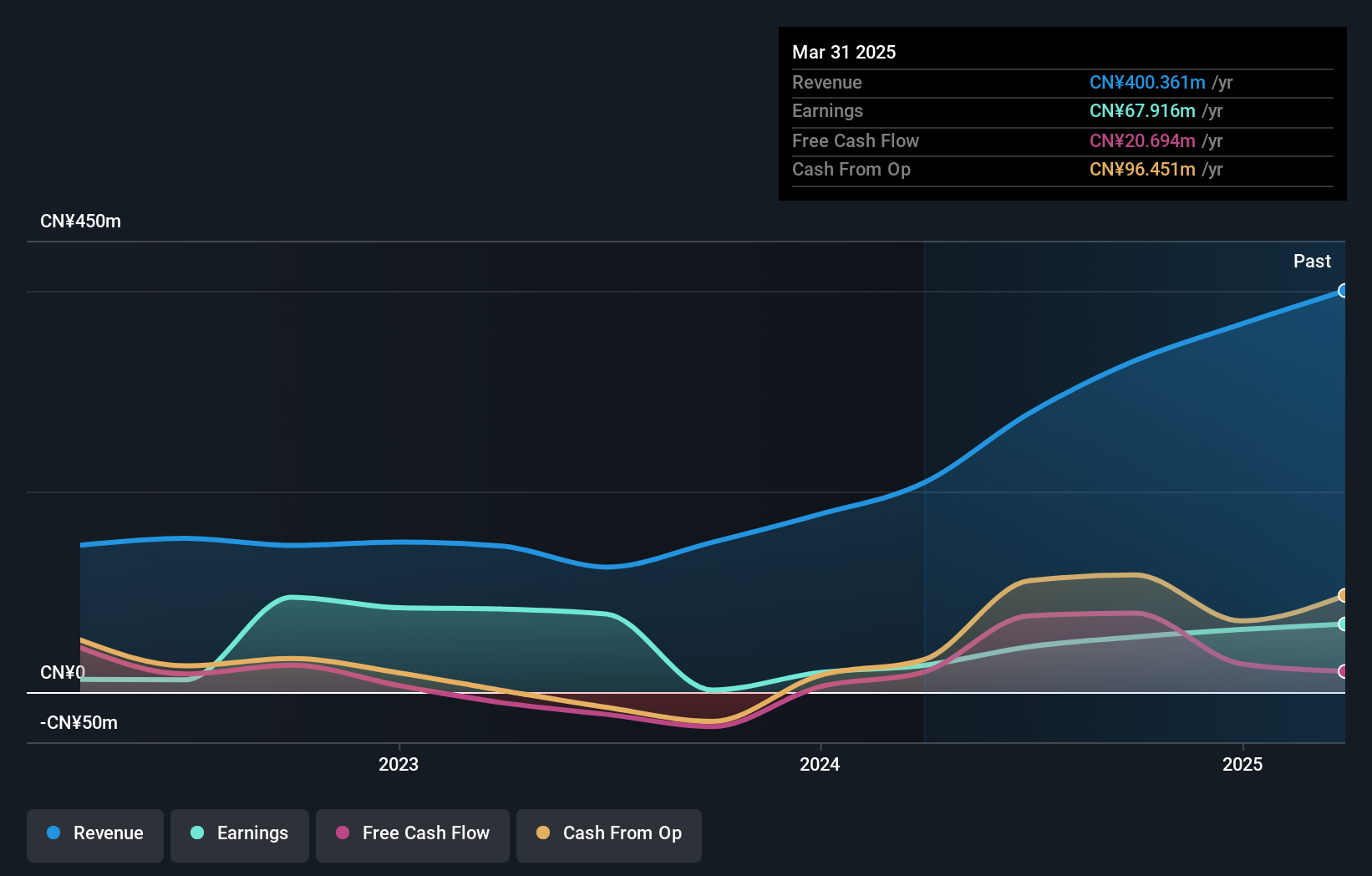Click the Cash From Op value CN¥96.451m
The width and height of the screenshot is (1372, 876).
coord(1142,169)
